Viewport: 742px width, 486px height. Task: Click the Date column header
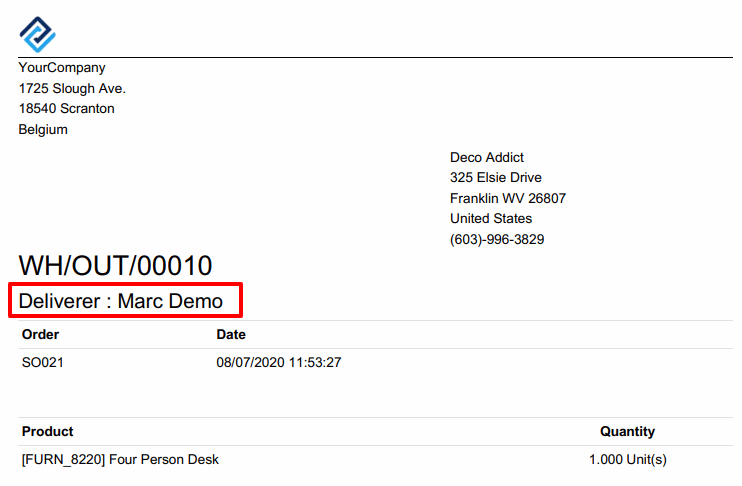pos(231,335)
